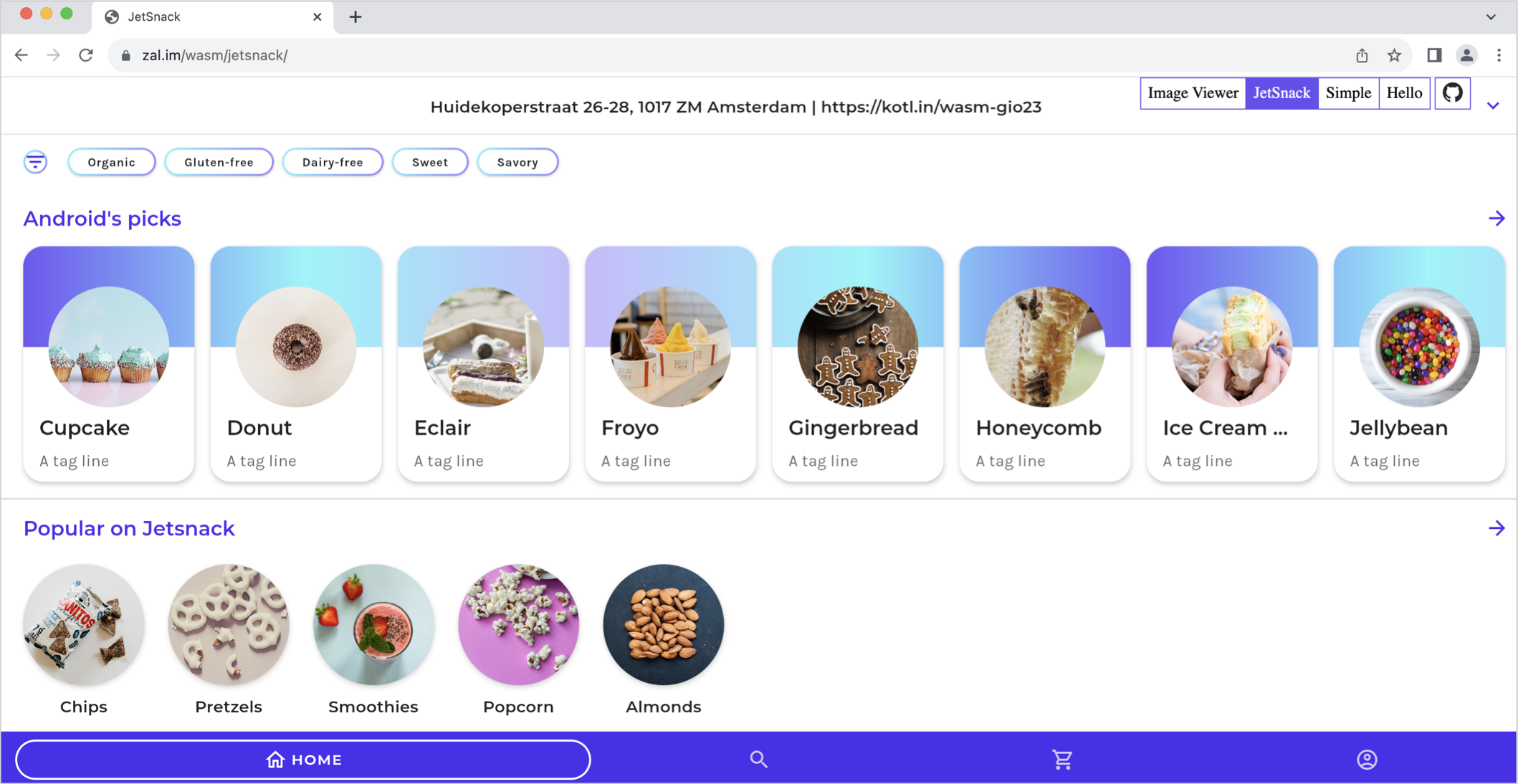Toggle the Dairy-free filter chip
Viewport: 1518px width, 784px height.
pos(331,162)
